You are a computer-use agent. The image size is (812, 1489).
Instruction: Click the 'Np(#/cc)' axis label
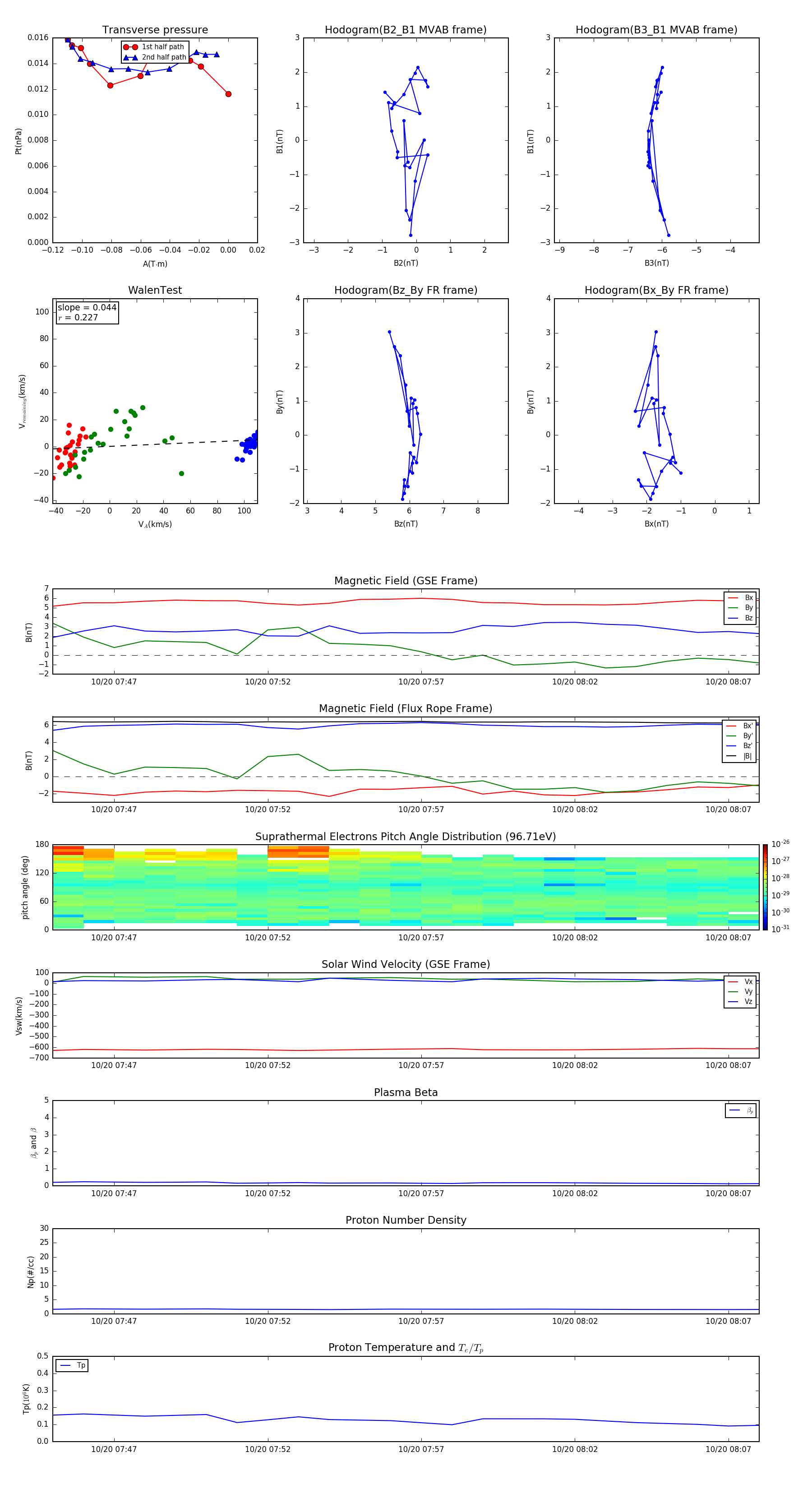(31, 1272)
